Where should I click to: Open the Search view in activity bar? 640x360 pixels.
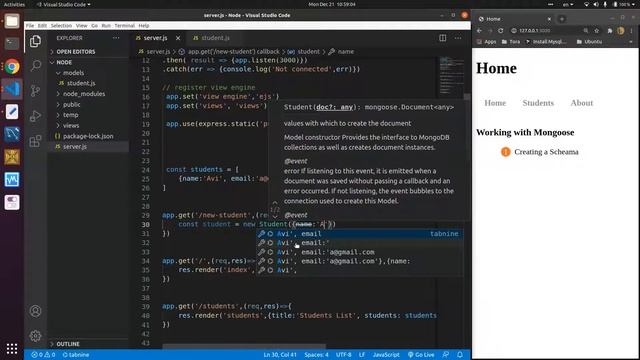tap(36, 65)
